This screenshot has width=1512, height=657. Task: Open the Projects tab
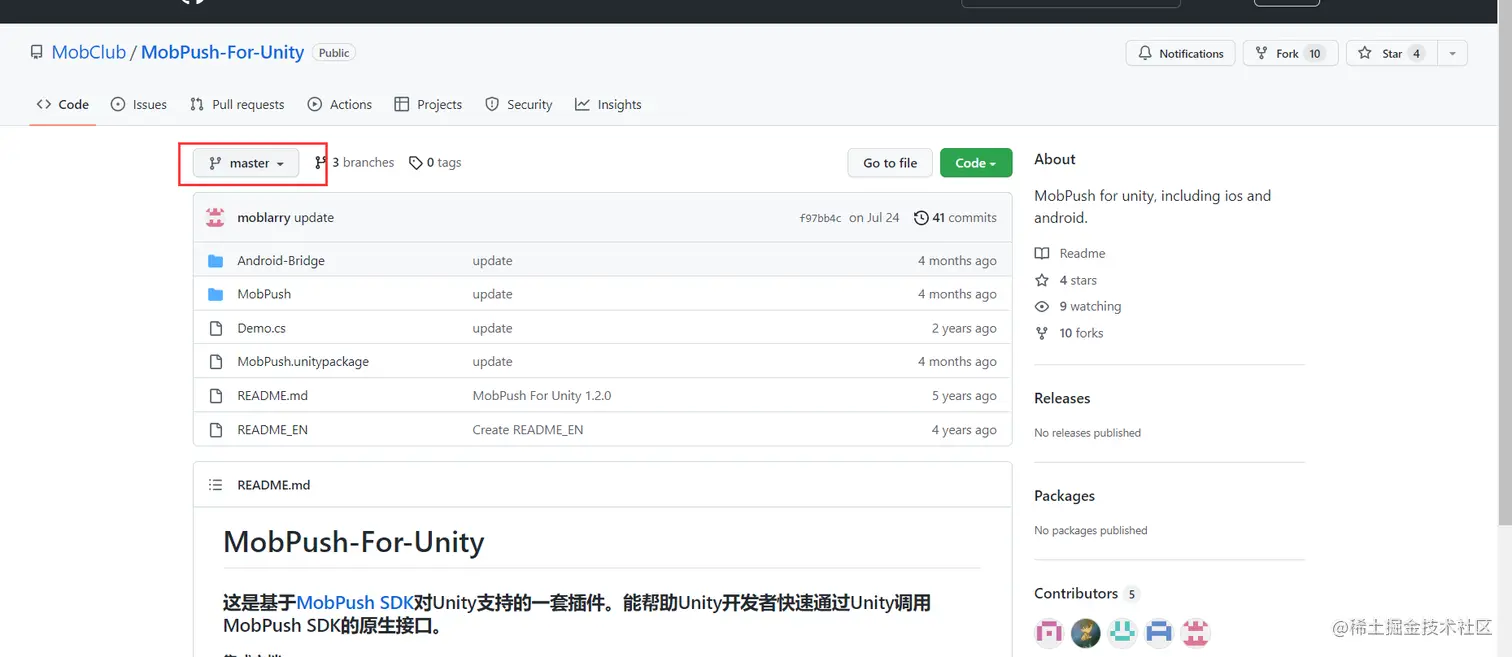428,104
